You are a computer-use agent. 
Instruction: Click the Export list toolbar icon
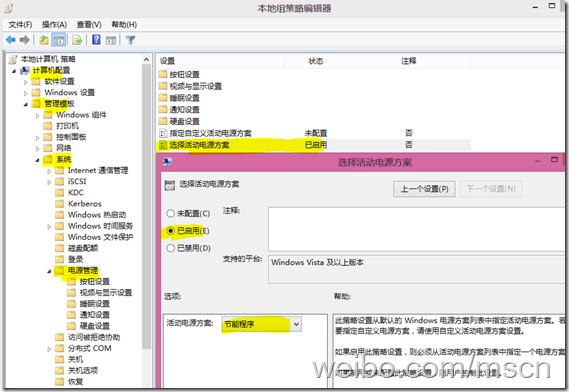click(x=77, y=40)
